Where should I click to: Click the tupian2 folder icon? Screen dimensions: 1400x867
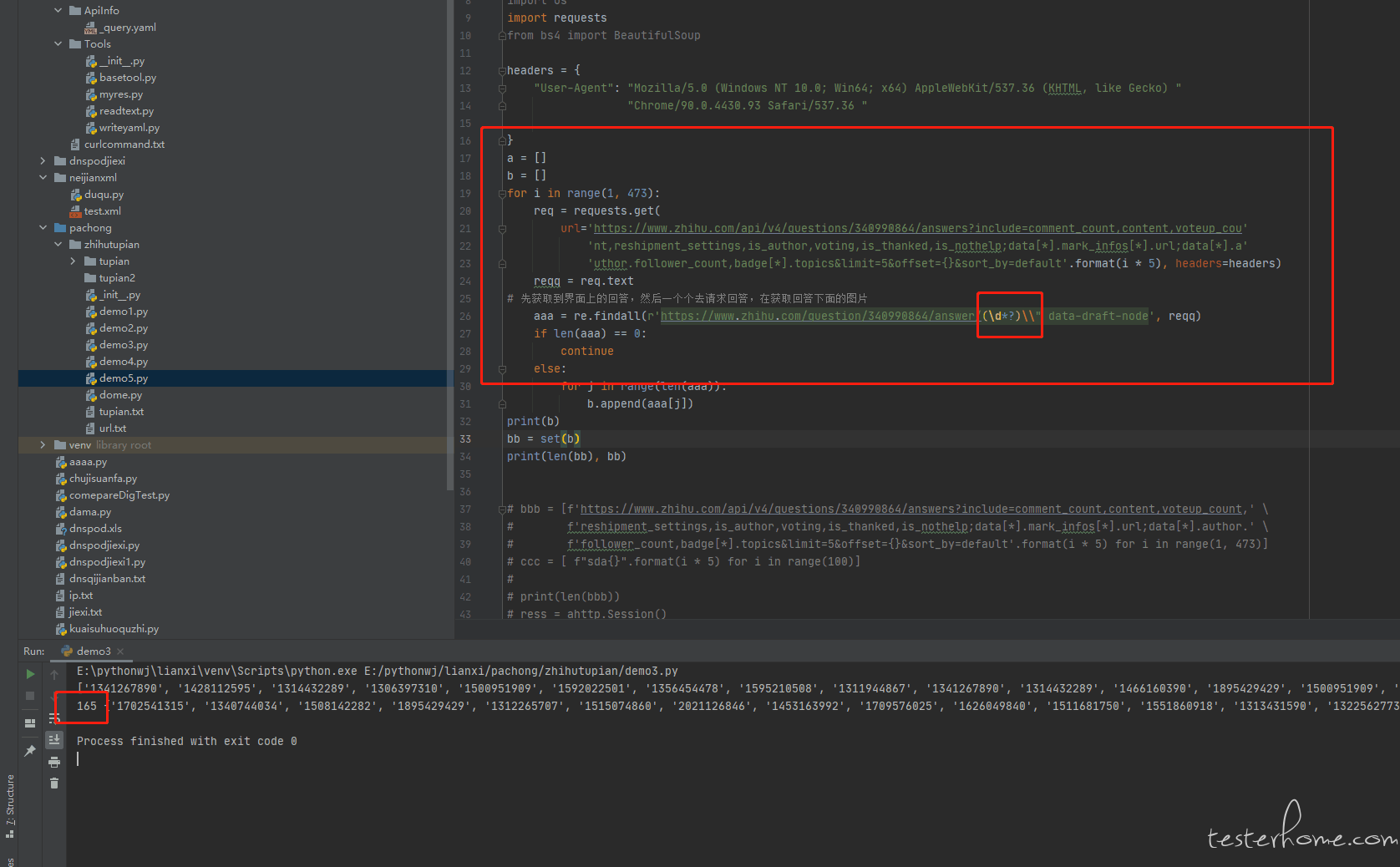pos(90,278)
